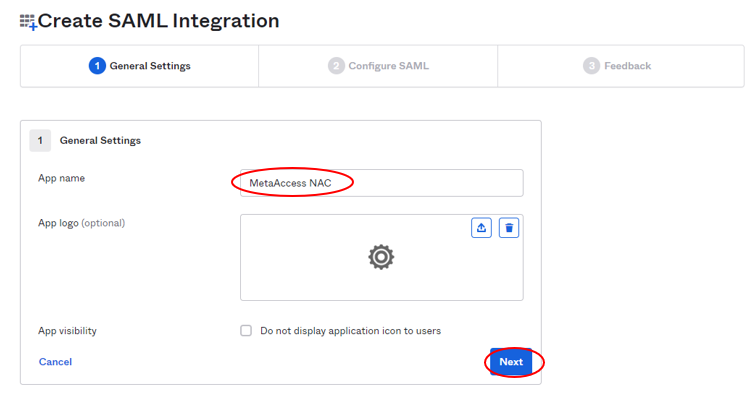
Task: Click the step 2 circle icon
Action: 336,65
